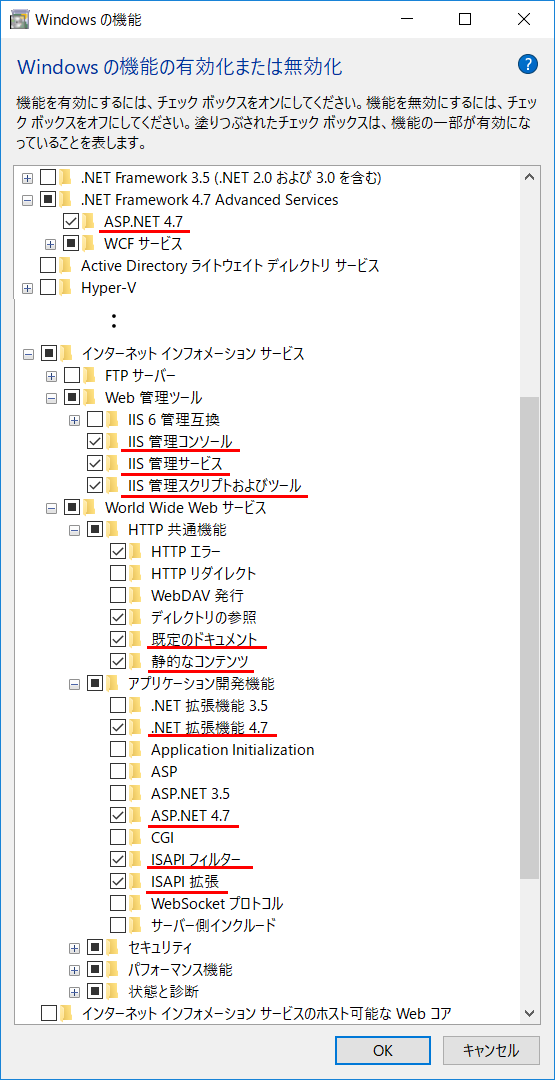Click the folder icon beside WebDAV 発行
This screenshot has width=555, height=1080.
[135, 594]
